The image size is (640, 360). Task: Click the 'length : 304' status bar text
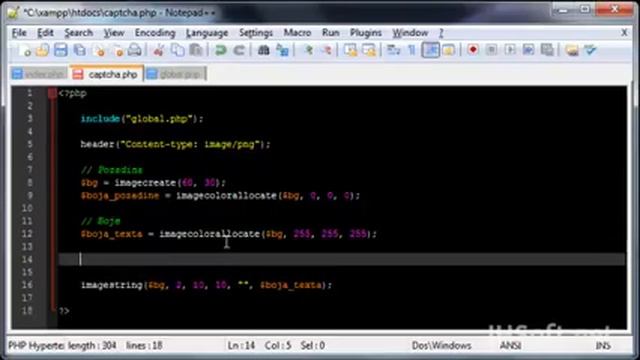92,346
